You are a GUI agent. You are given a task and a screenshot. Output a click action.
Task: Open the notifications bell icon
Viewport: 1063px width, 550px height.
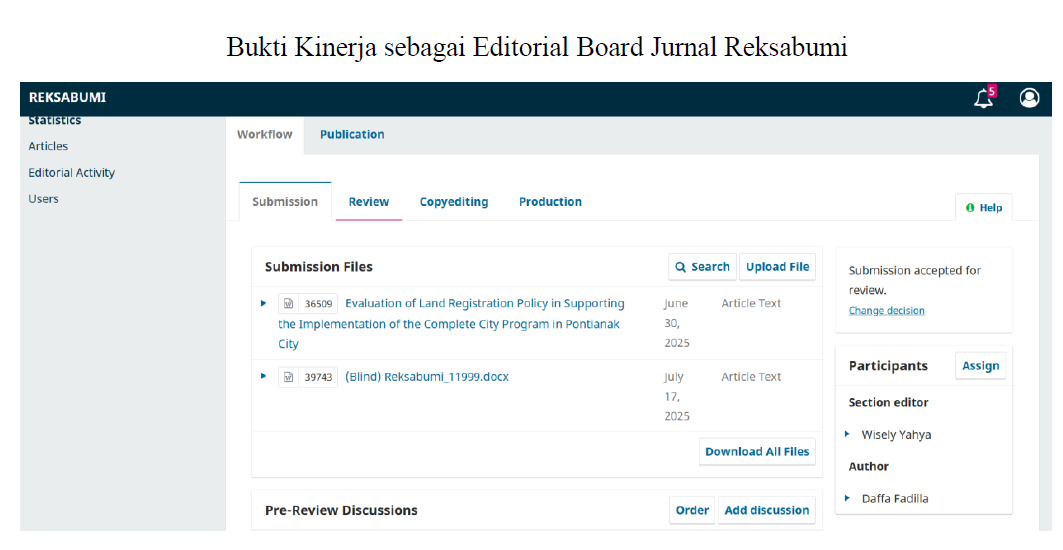[984, 98]
